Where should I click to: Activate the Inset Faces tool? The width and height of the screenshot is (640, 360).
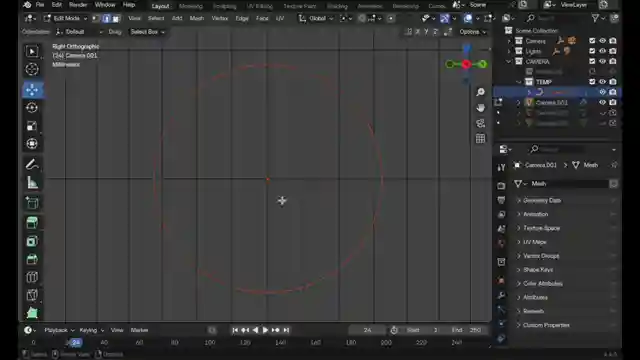tap(32, 241)
